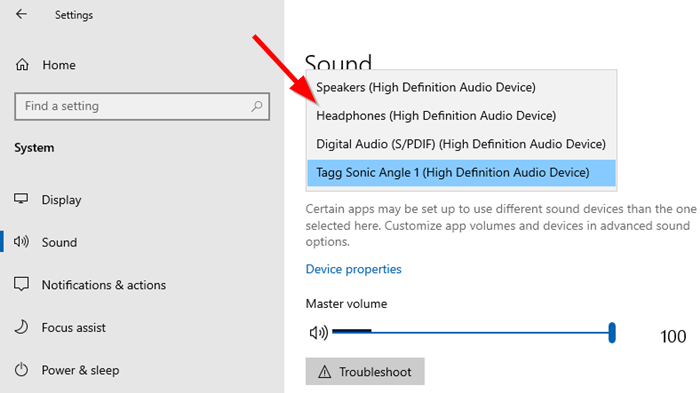Click the Home house icon
This screenshot has width=700, height=393.
[x=22, y=65]
